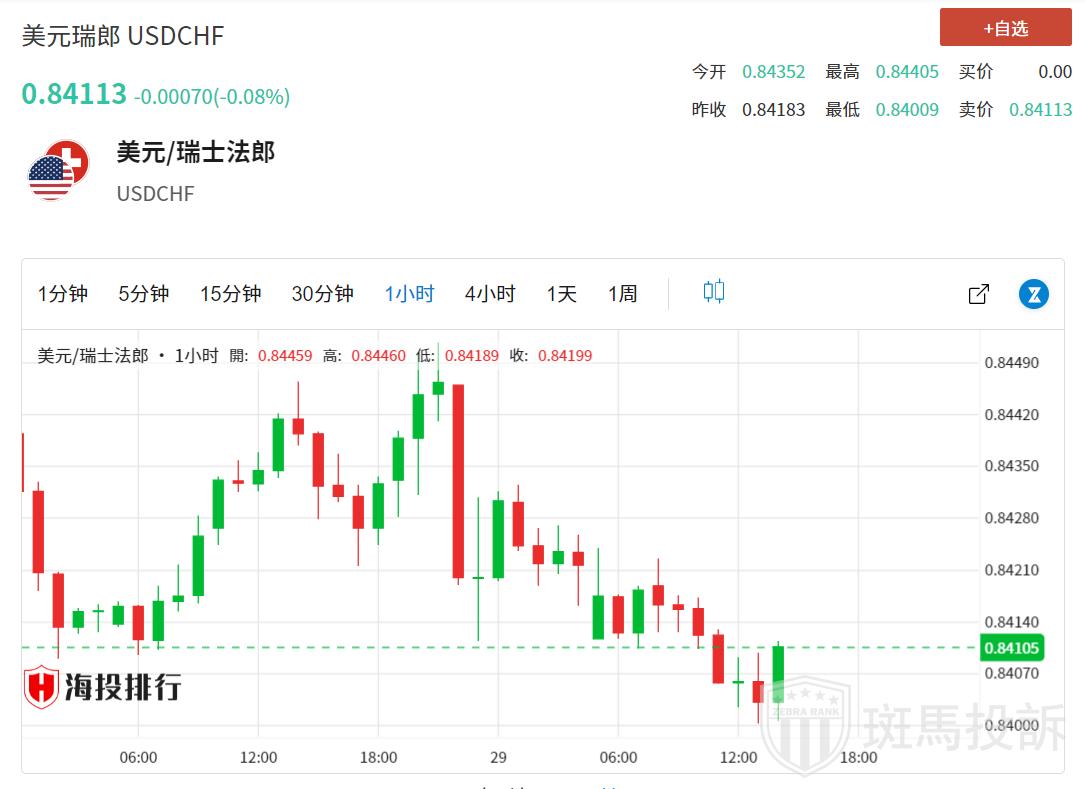Click the candlestick chart type icon

(713, 292)
